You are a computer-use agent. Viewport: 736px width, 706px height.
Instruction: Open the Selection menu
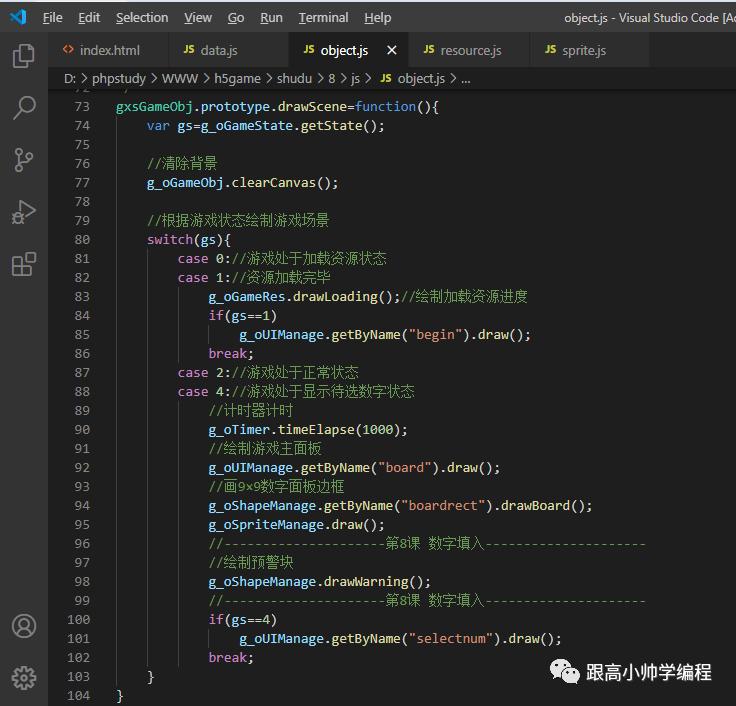(142, 18)
